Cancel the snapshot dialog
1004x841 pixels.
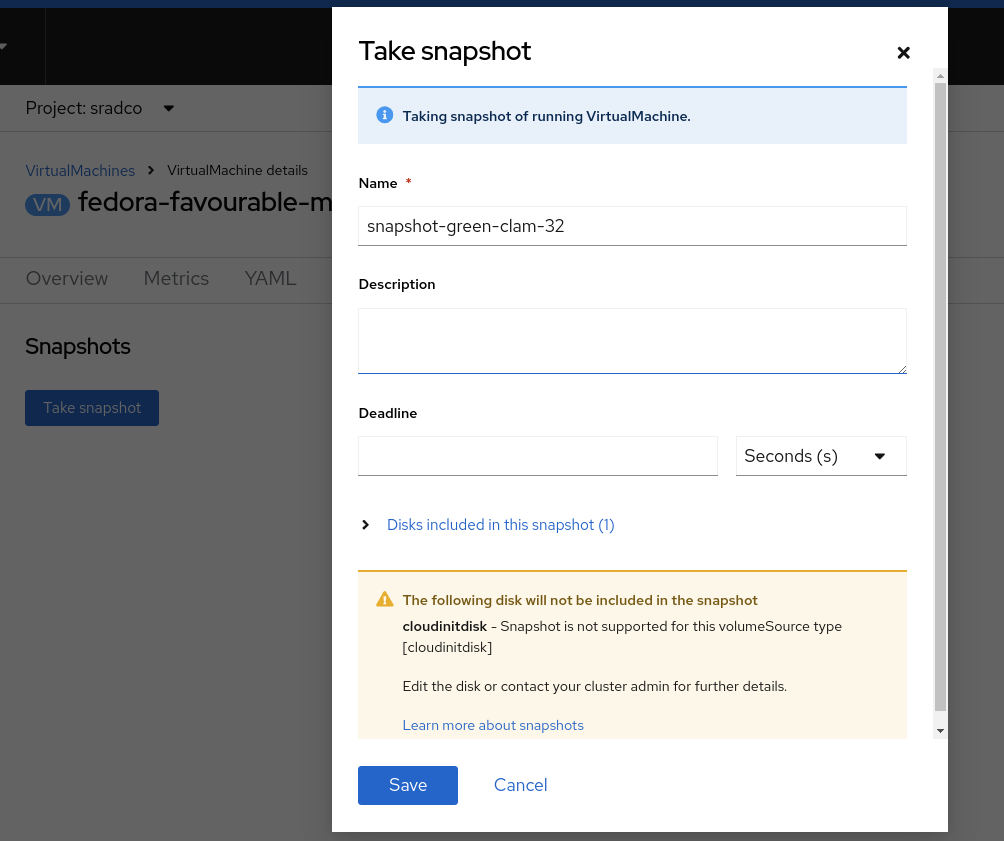point(520,785)
